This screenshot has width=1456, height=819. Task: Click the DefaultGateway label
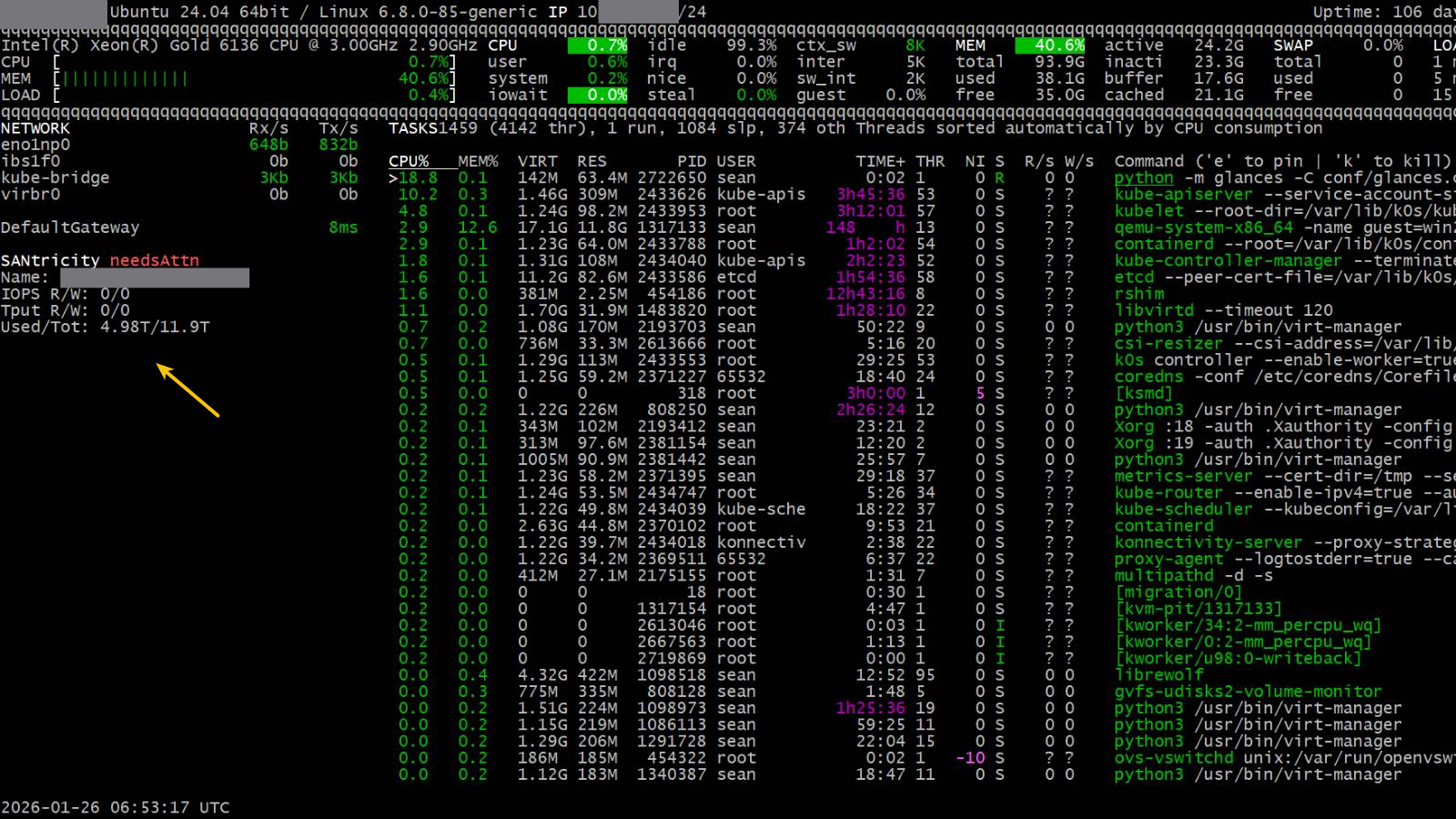(70, 227)
